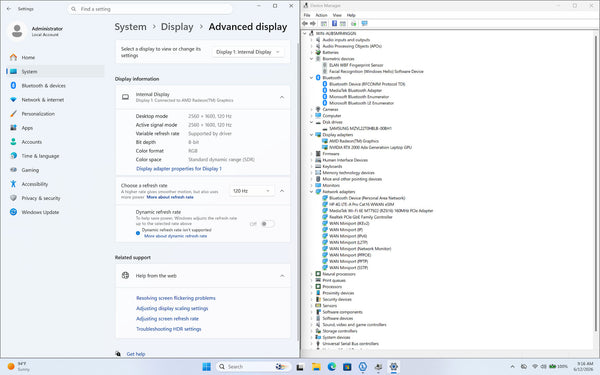Open the 120 Hz refresh rate dropdown

251,191
